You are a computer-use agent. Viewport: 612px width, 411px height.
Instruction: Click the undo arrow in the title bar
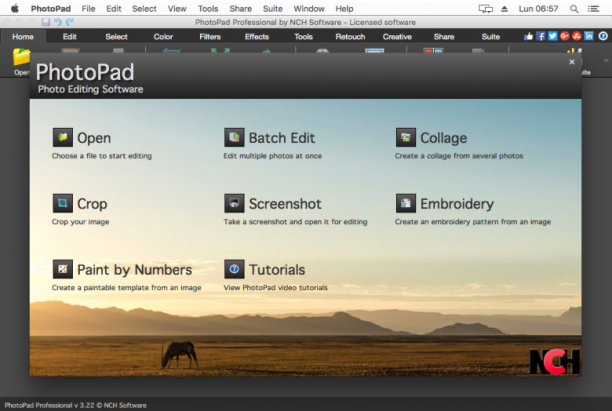[58, 22]
